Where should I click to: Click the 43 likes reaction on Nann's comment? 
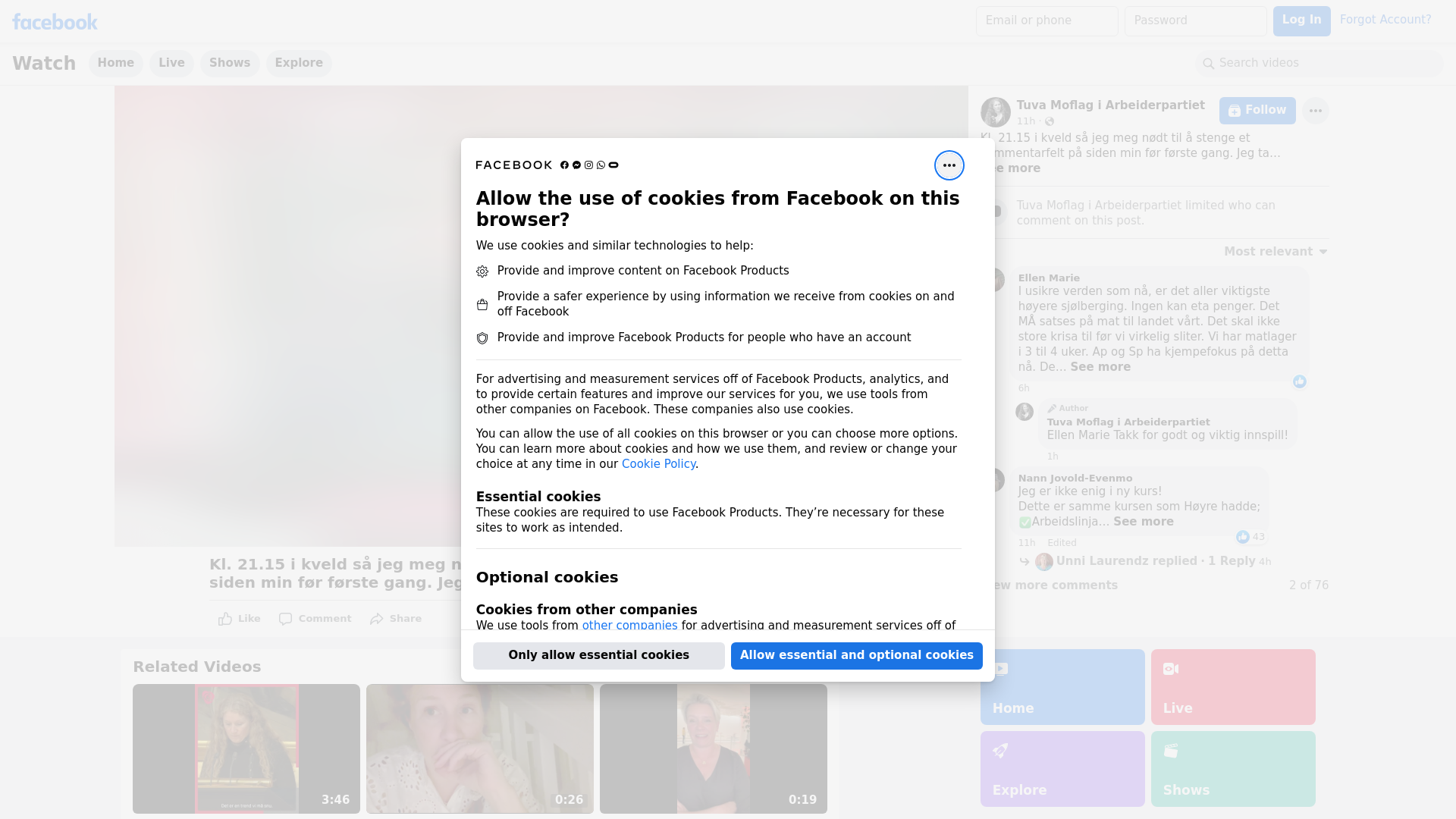coord(1250,537)
